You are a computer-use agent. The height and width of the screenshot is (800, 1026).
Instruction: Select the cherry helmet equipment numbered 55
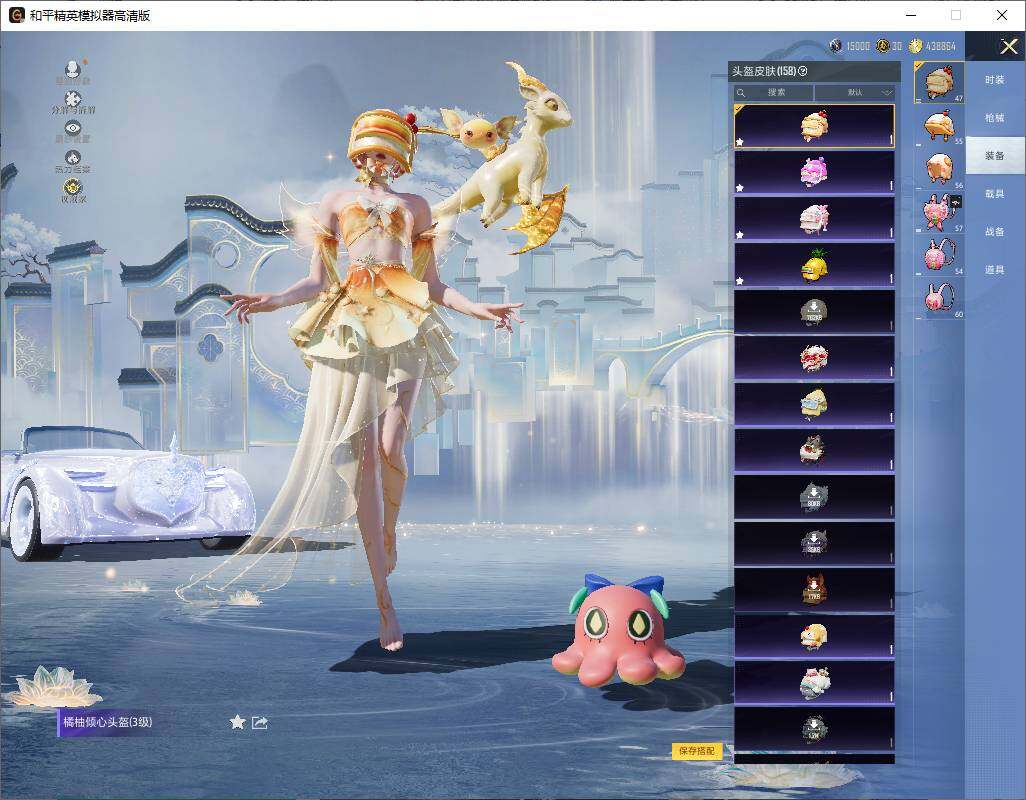pos(939,126)
